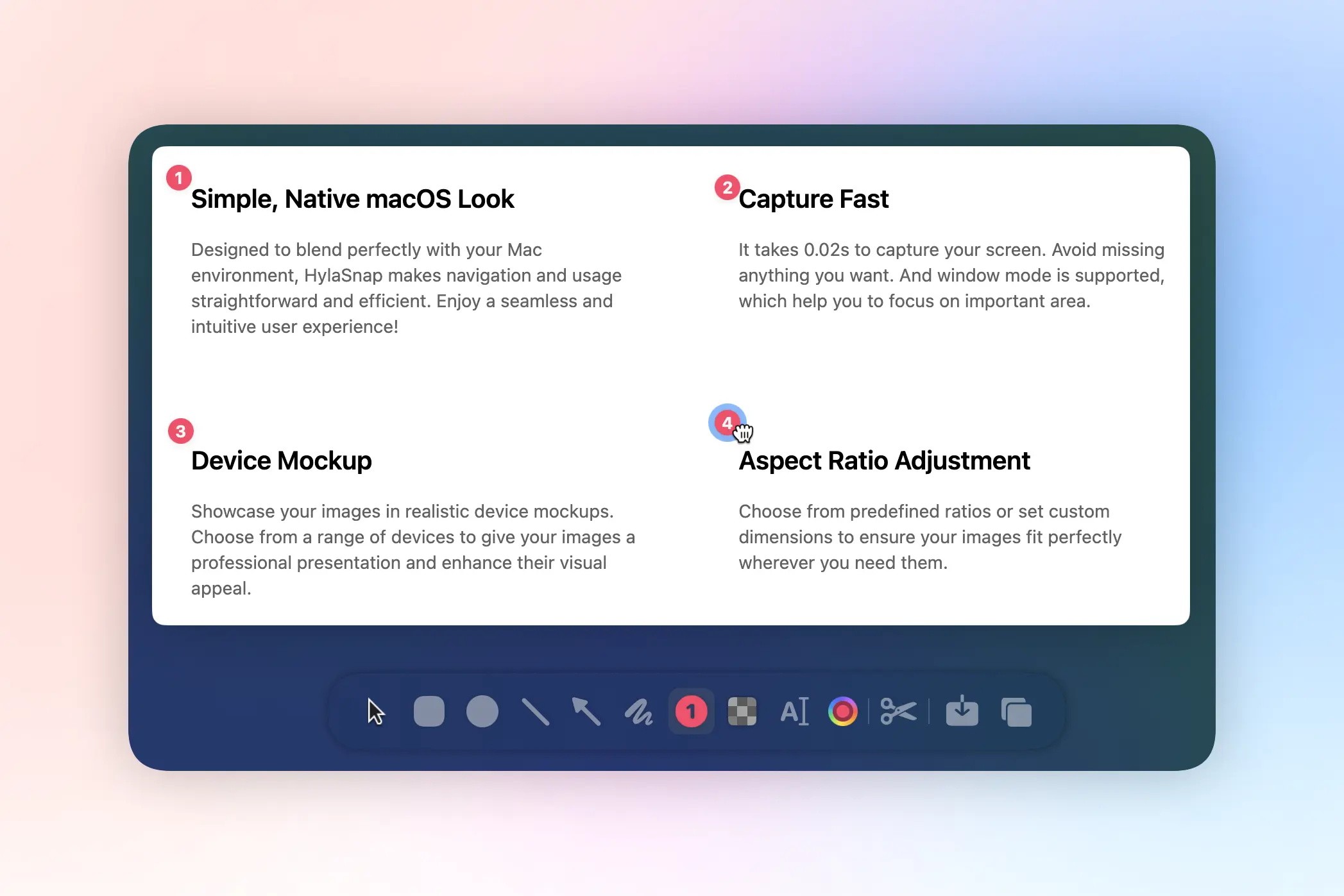
Task: Select the text annotation tool
Action: click(794, 711)
